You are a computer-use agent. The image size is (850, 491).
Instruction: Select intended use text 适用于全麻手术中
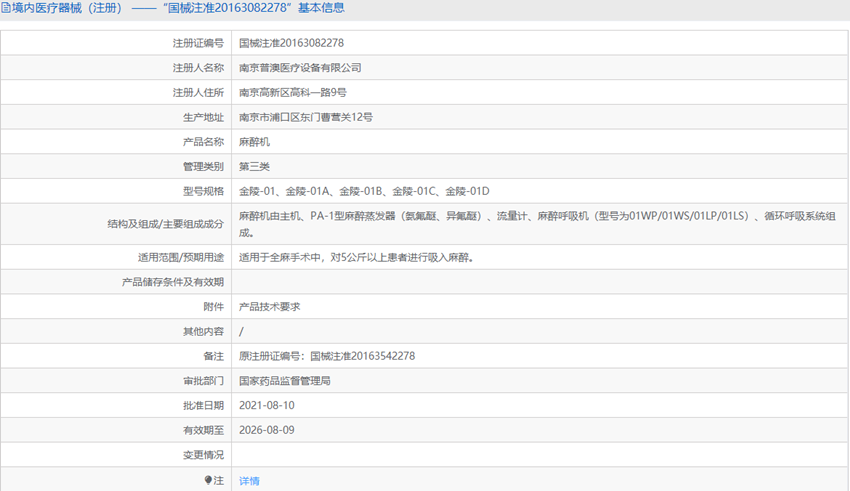click(x=357, y=257)
